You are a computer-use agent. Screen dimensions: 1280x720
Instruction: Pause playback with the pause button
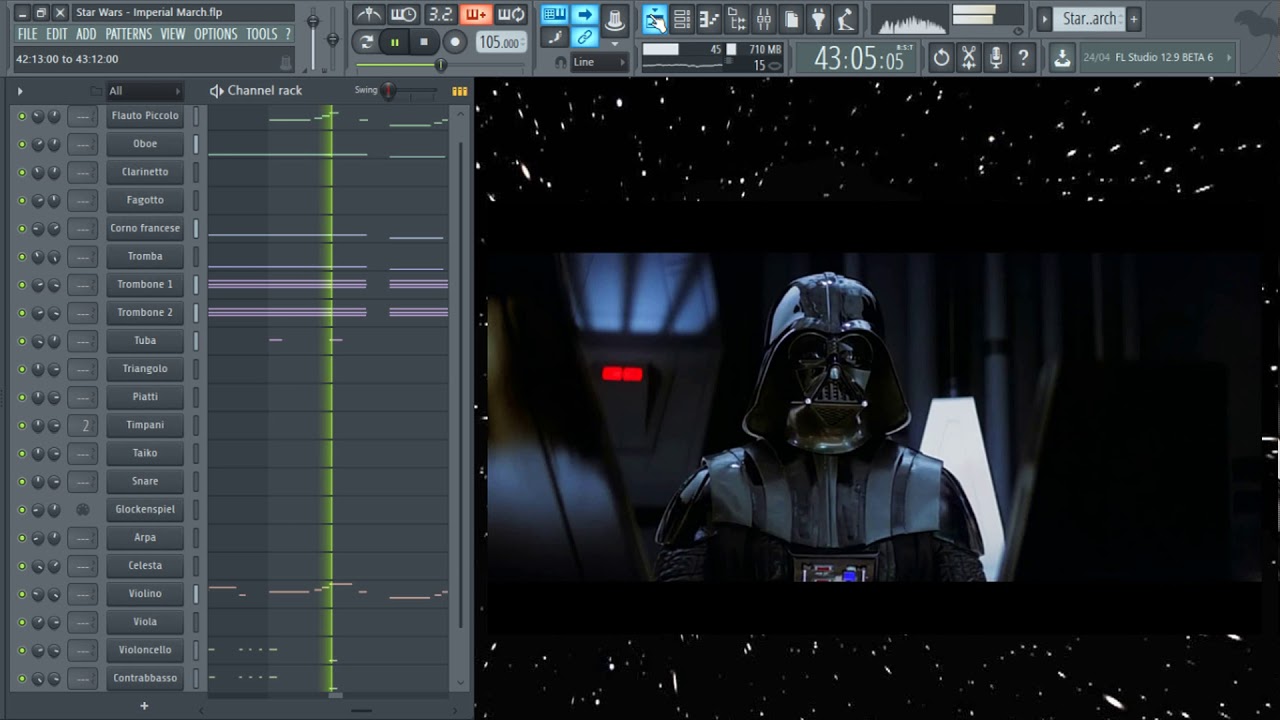click(x=394, y=42)
